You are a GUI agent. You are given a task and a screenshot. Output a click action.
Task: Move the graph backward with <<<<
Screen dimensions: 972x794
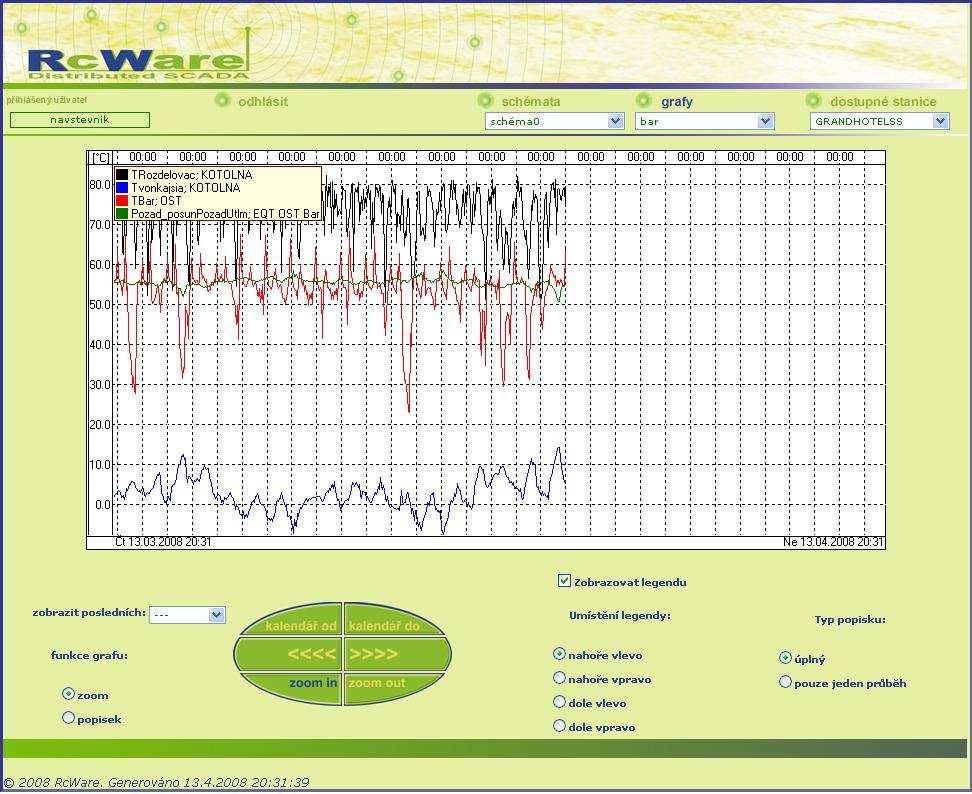point(288,654)
